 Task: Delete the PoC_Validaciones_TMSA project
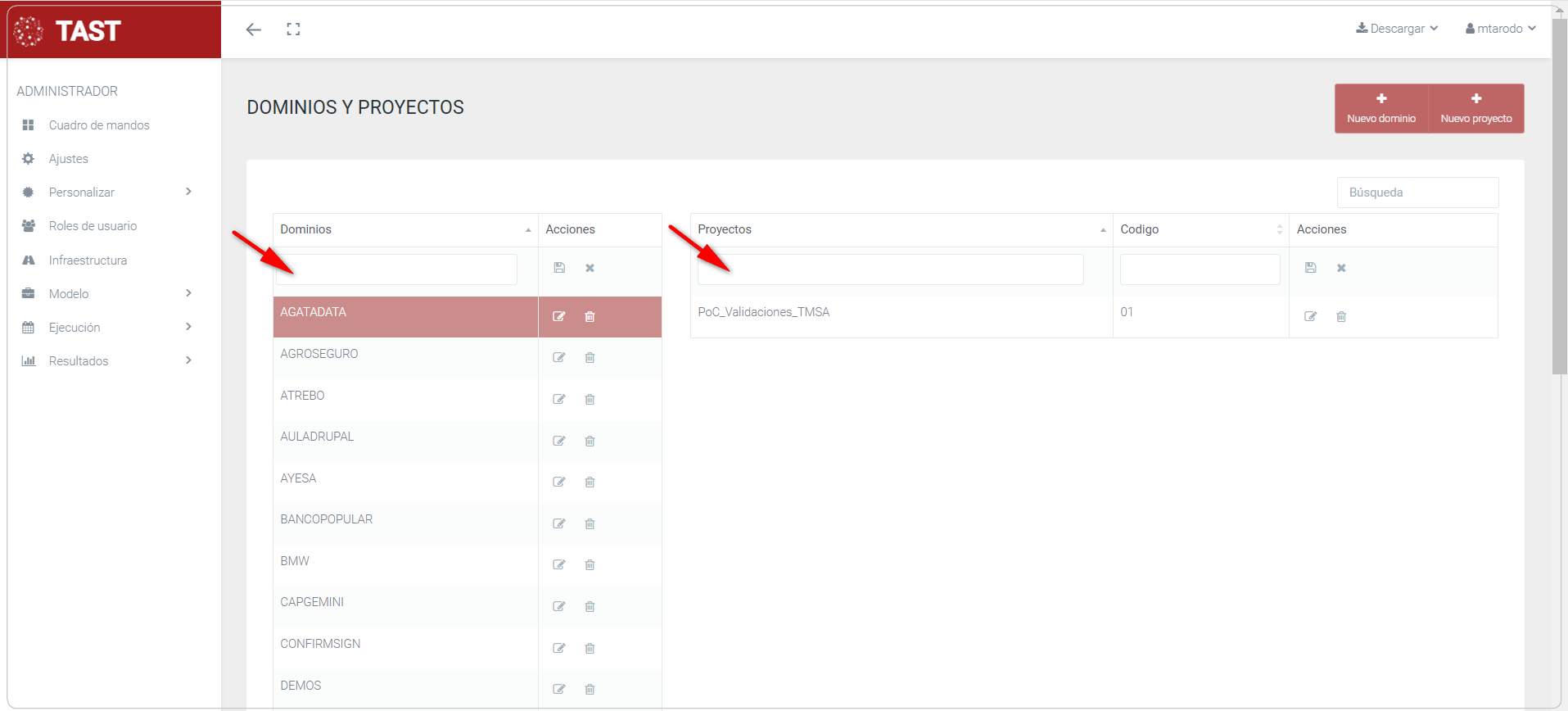pos(1341,317)
